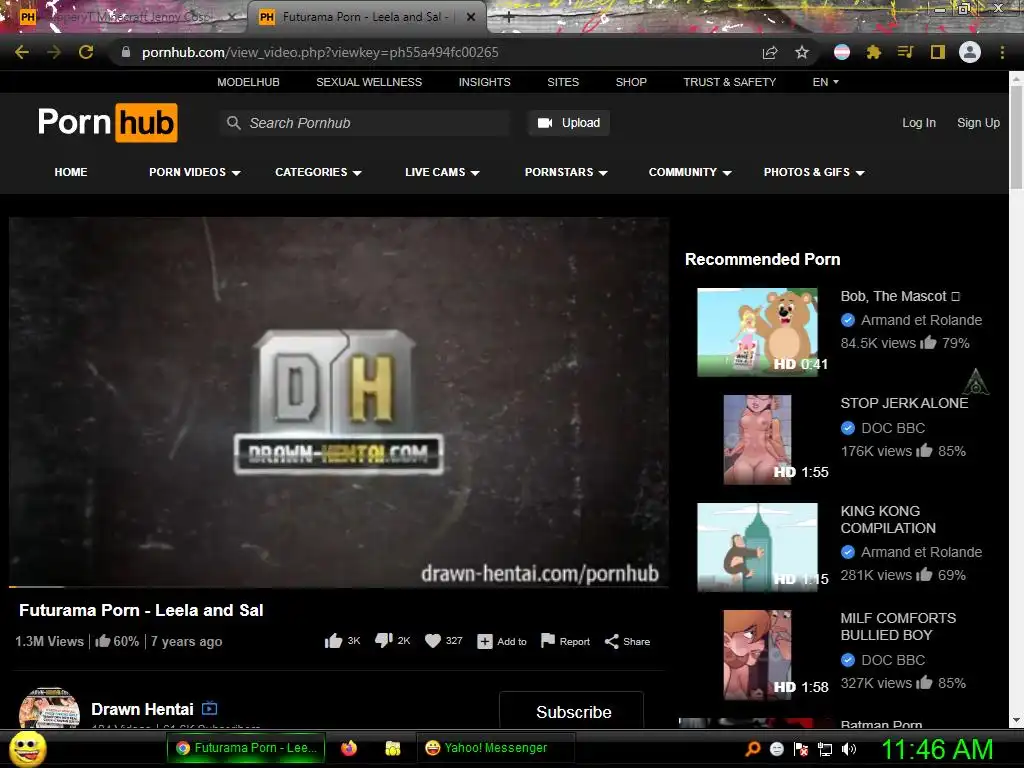Expand the LIVE CAMS dropdown
Viewport: 1024px width, 768px height.
(x=442, y=172)
